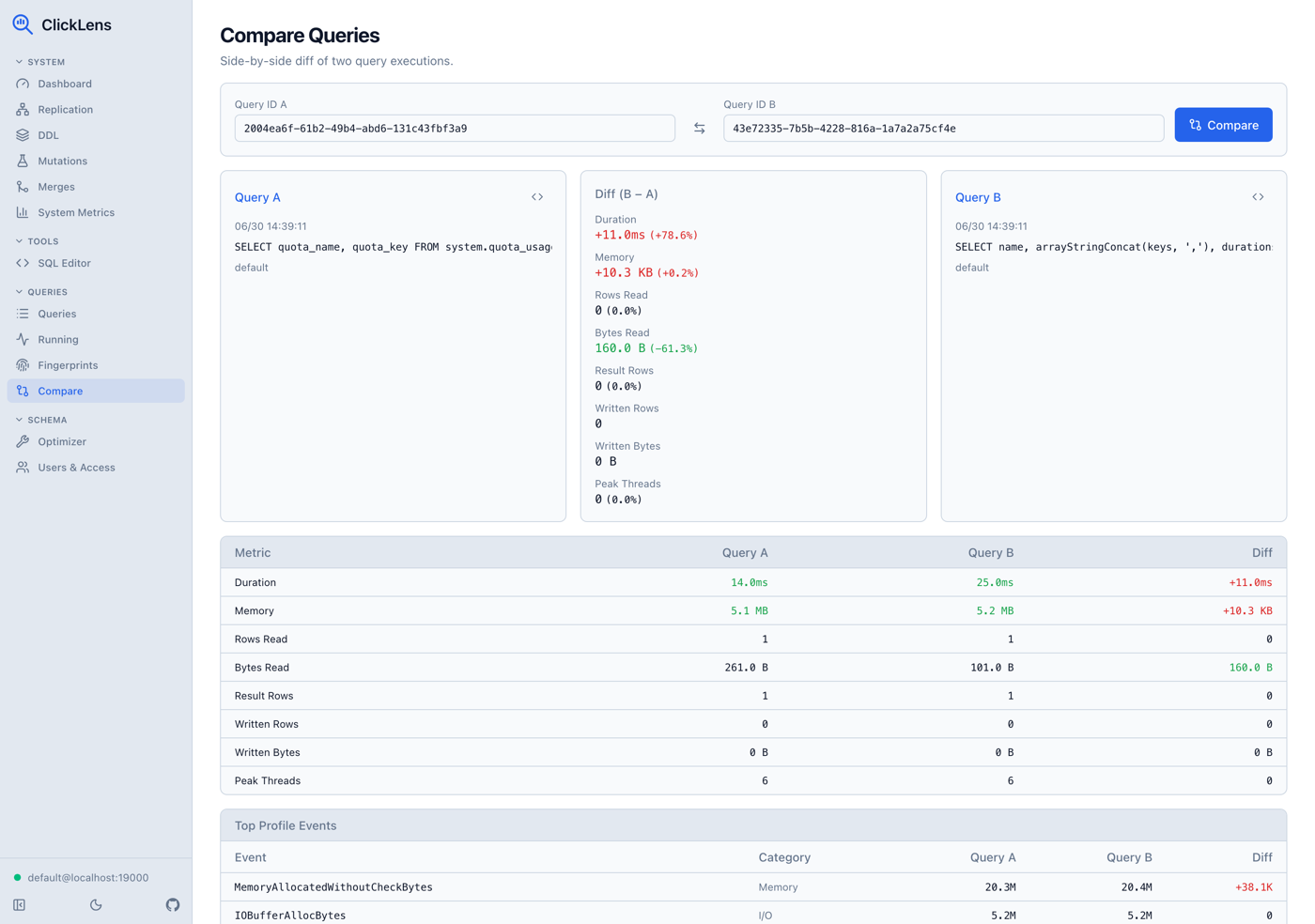Click the Peak Threads table row label
Screen dimensions: 1315x924
[268, 780]
